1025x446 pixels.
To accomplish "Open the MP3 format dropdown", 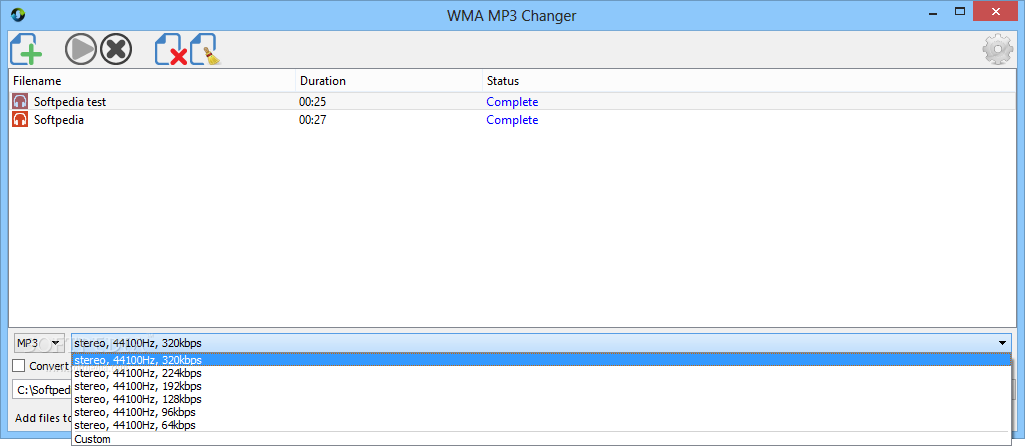I will [39, 343].
